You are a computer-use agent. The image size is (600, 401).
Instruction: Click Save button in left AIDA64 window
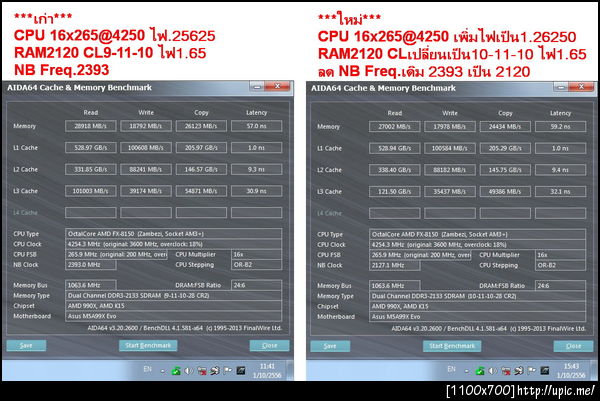pyautogui.click(x=26, y=346)
